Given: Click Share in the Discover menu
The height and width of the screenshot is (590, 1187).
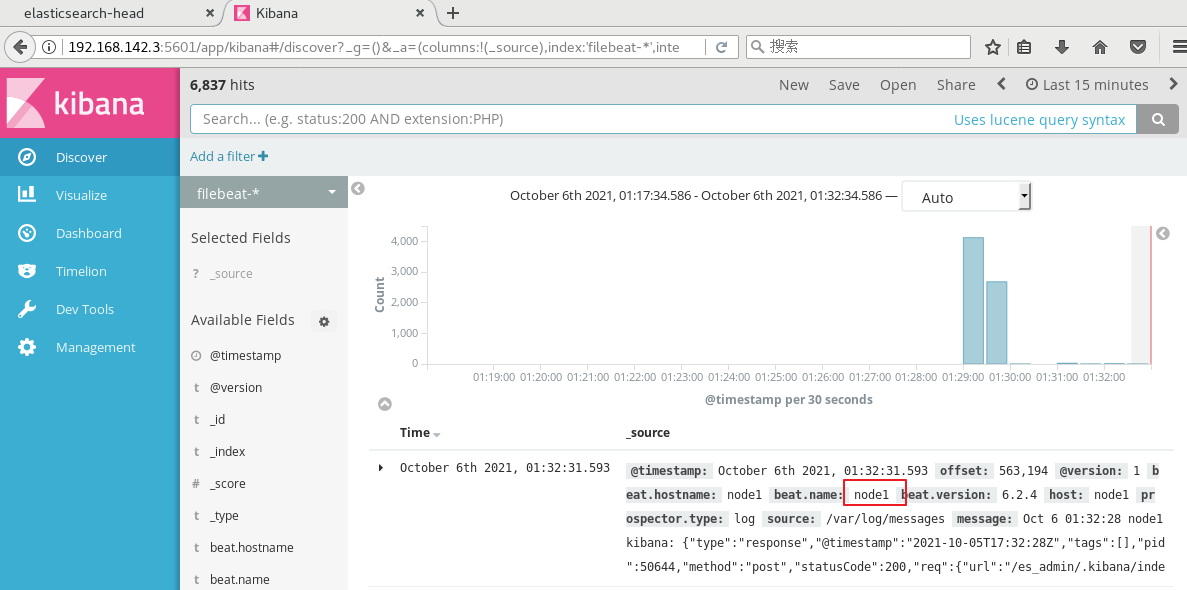Looking at the screenshot, I should [x=956, y=85].
